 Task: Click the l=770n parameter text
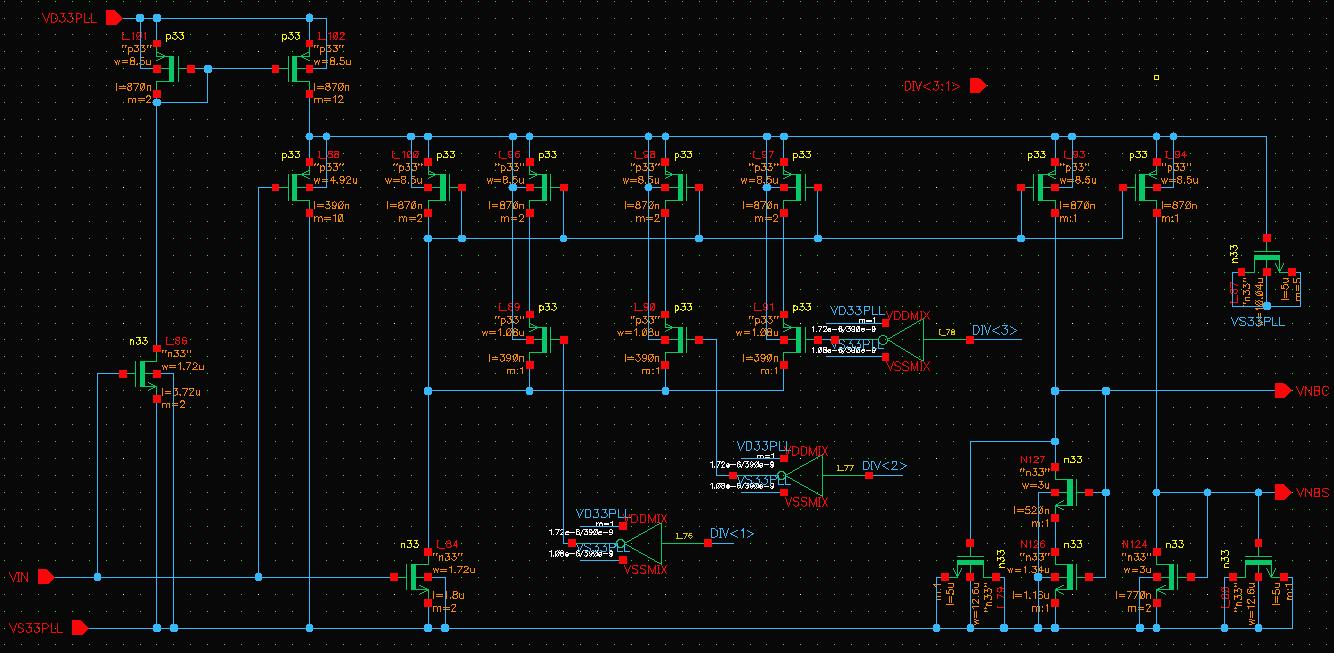(1135, 595)
